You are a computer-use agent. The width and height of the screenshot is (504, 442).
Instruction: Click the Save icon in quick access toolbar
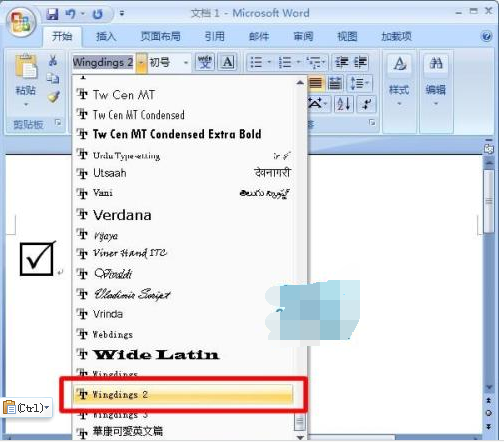(x=52, y=14)
